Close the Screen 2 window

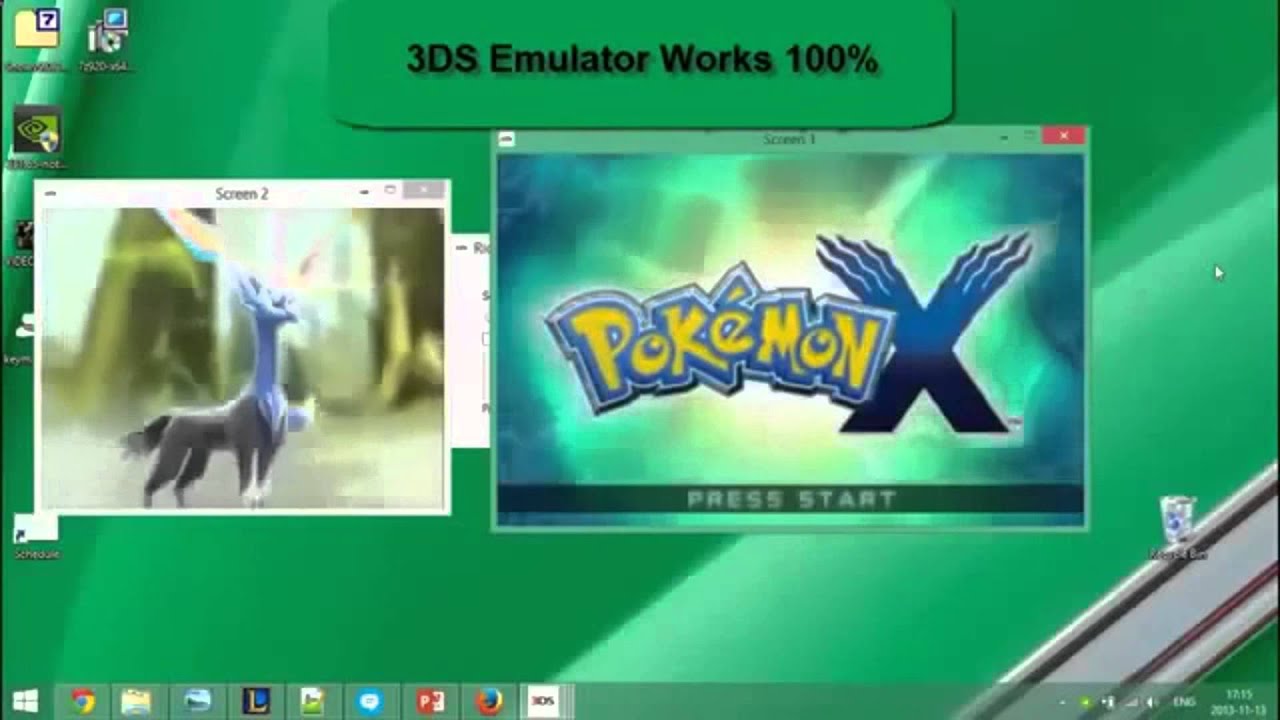tap(425, 190)
